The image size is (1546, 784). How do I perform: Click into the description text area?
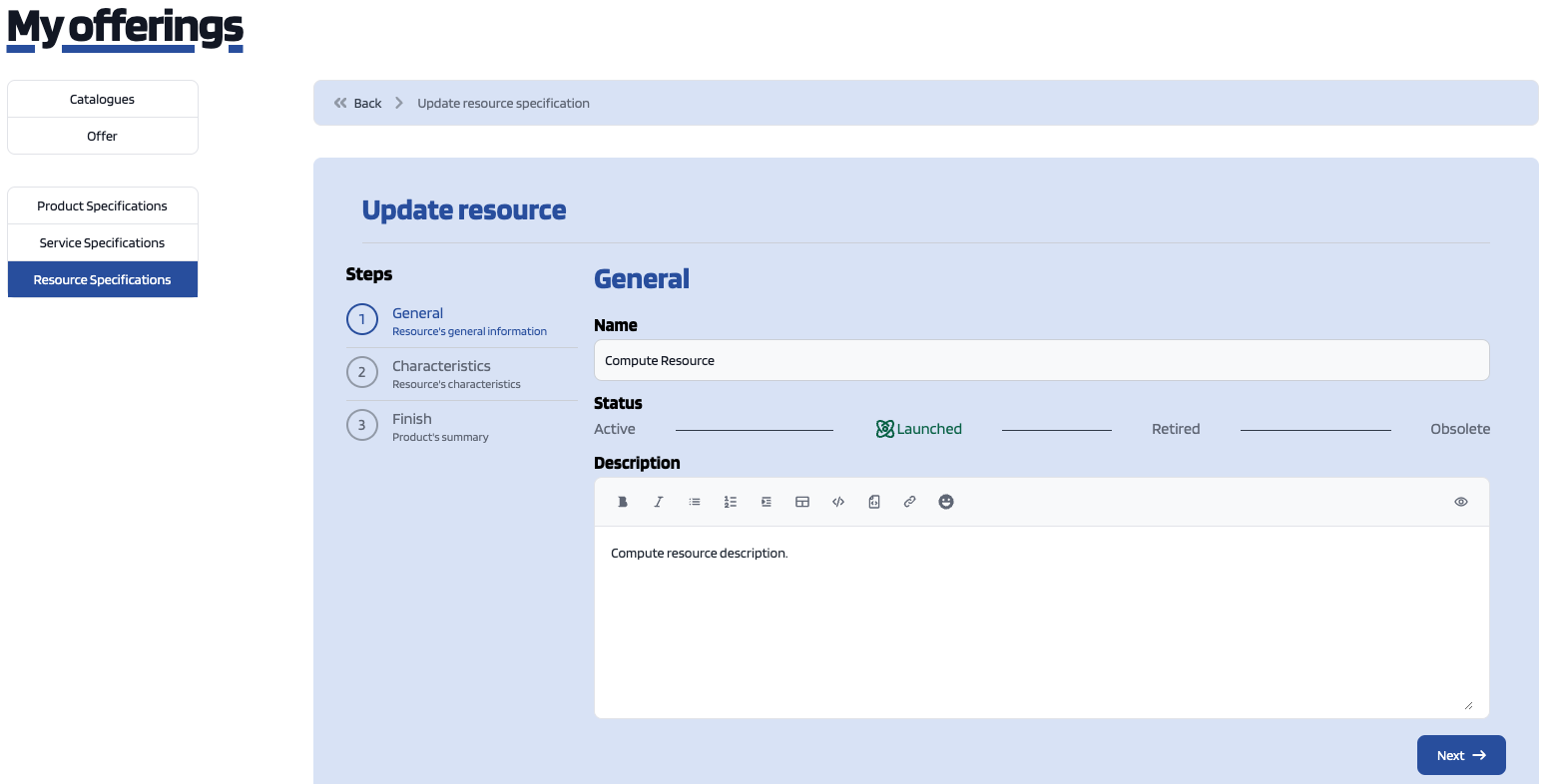click(x=1042, y=622)
